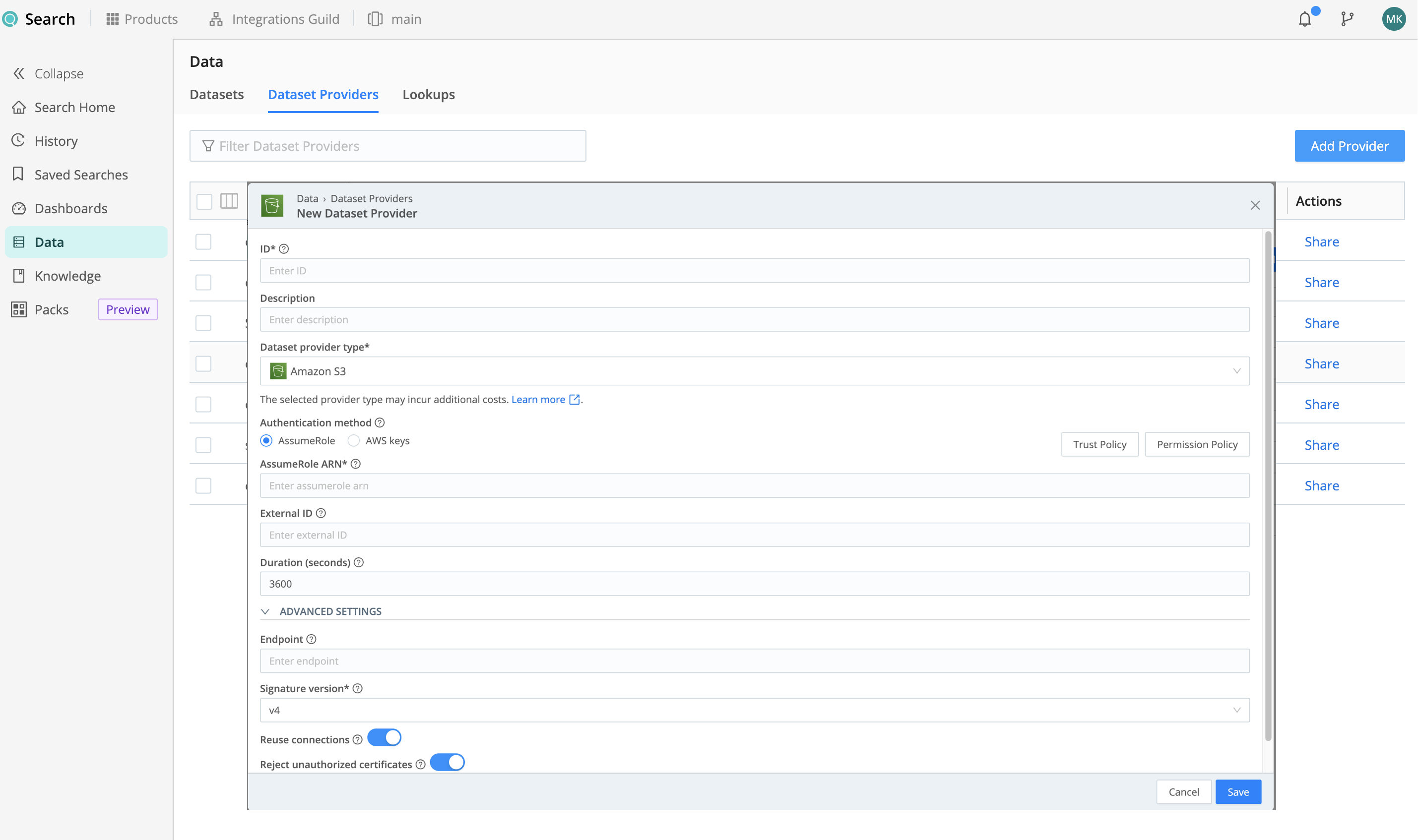Open Saved Searches from the sidebar
The height and width of the screenshot is (840, 1418).
[x=81, y=175]
